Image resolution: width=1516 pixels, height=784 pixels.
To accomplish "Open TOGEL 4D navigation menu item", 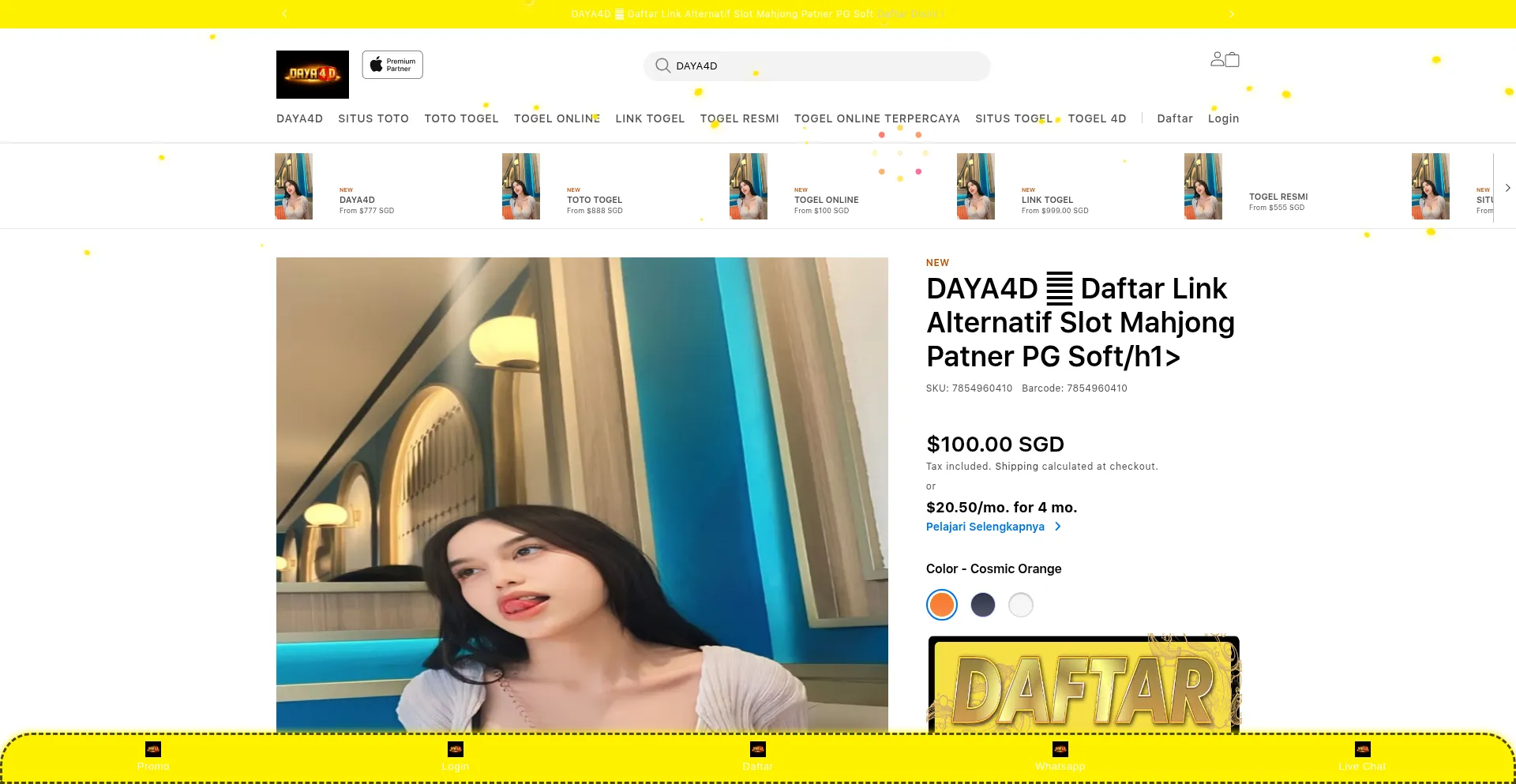I will (x=1097, y=118).
